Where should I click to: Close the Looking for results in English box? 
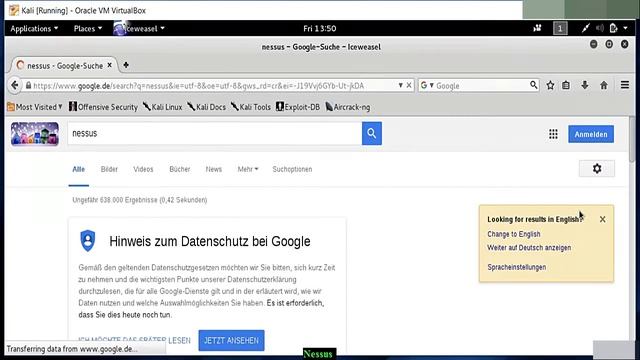point(602,219)
